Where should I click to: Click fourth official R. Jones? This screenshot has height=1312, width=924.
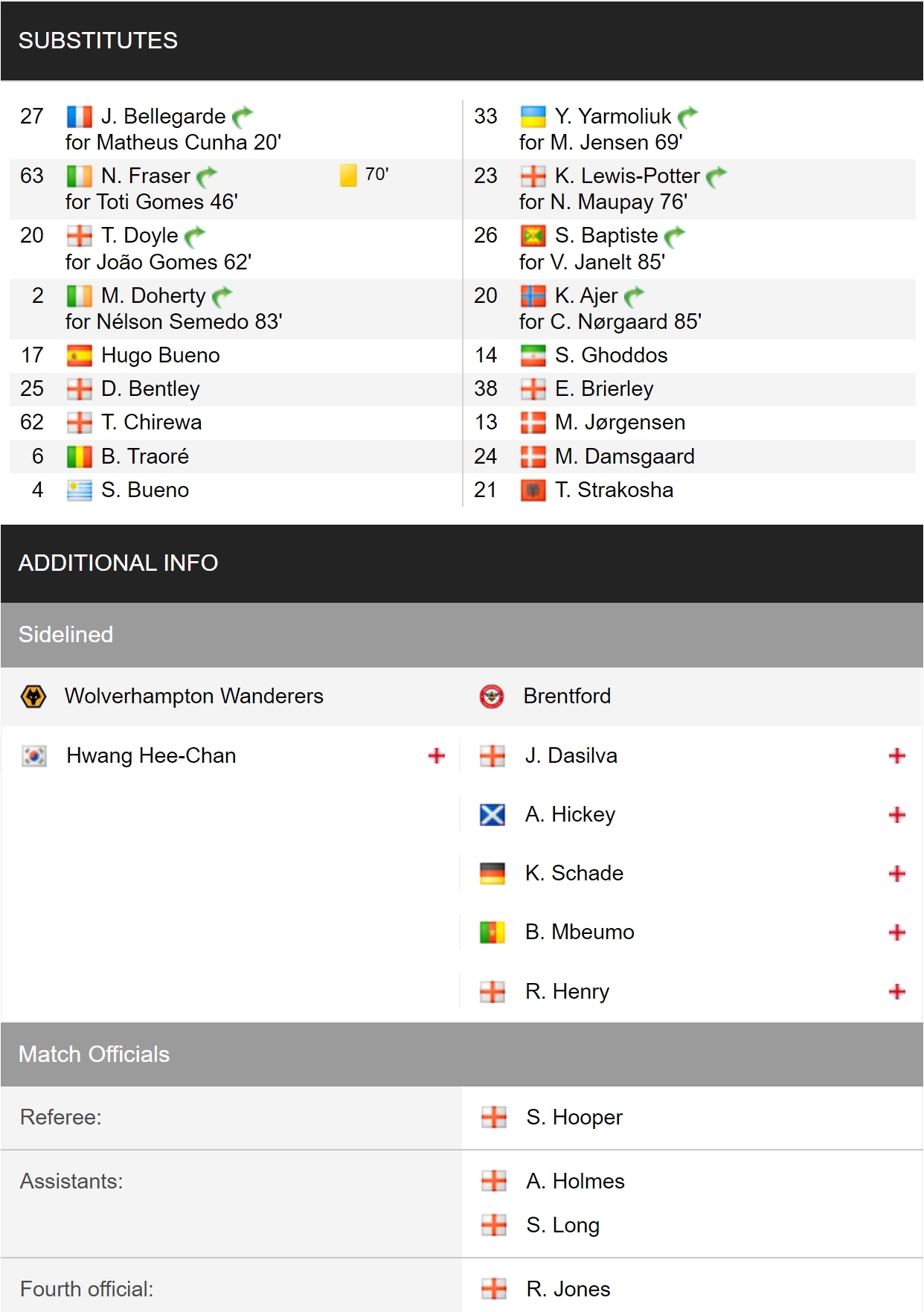coord(568,1289)
